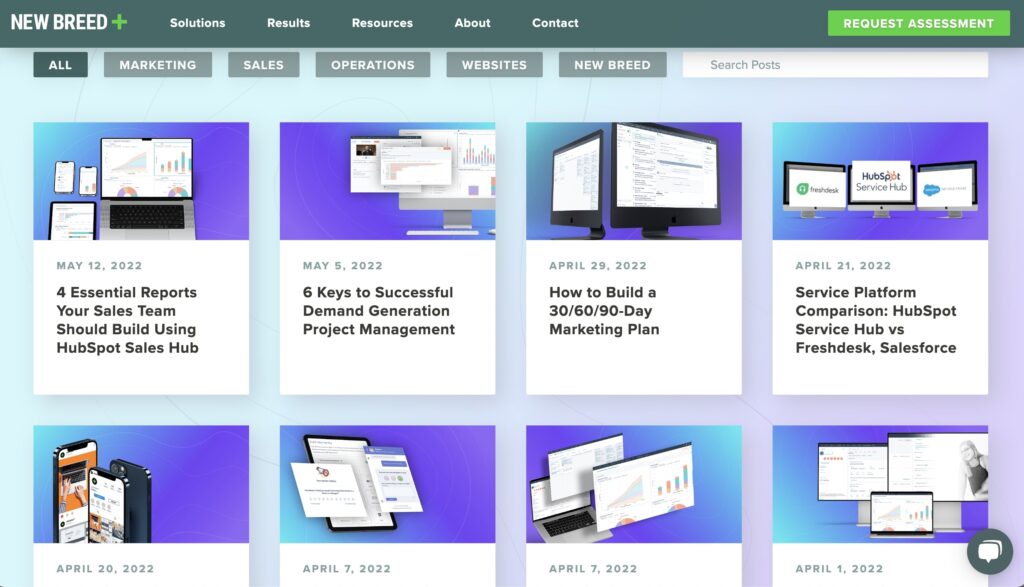Focus the Search Posts field
This screenshot has width=1024, height=587.
835,65
